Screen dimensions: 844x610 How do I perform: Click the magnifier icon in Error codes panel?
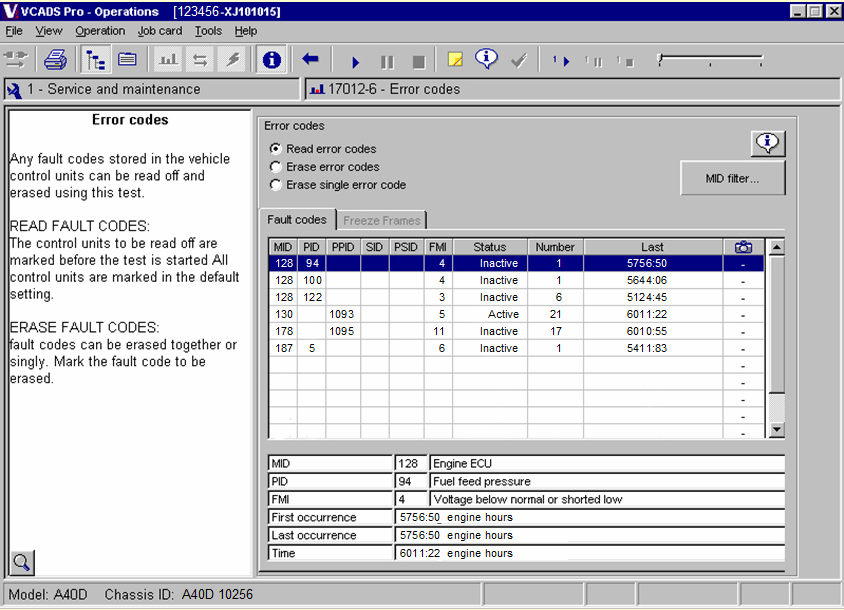point(22,563)
